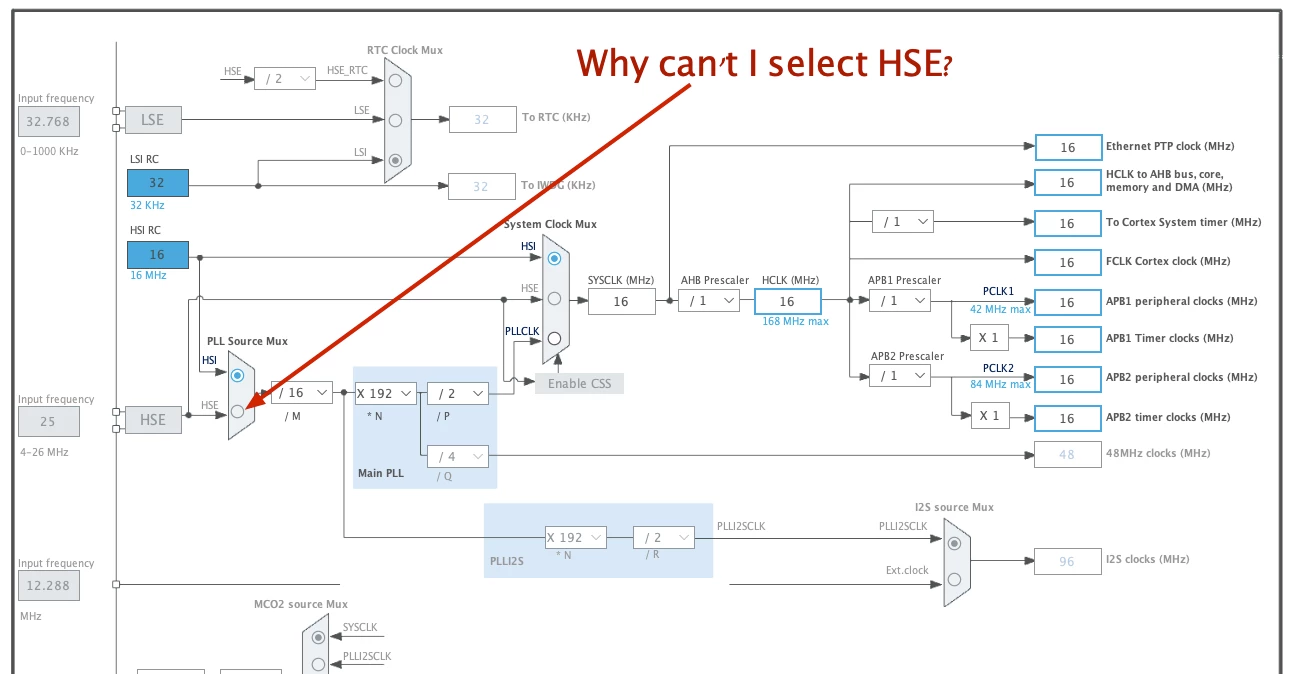Click the Enable CSS button
Viewport: 1289px width, 674px height.
580,383
